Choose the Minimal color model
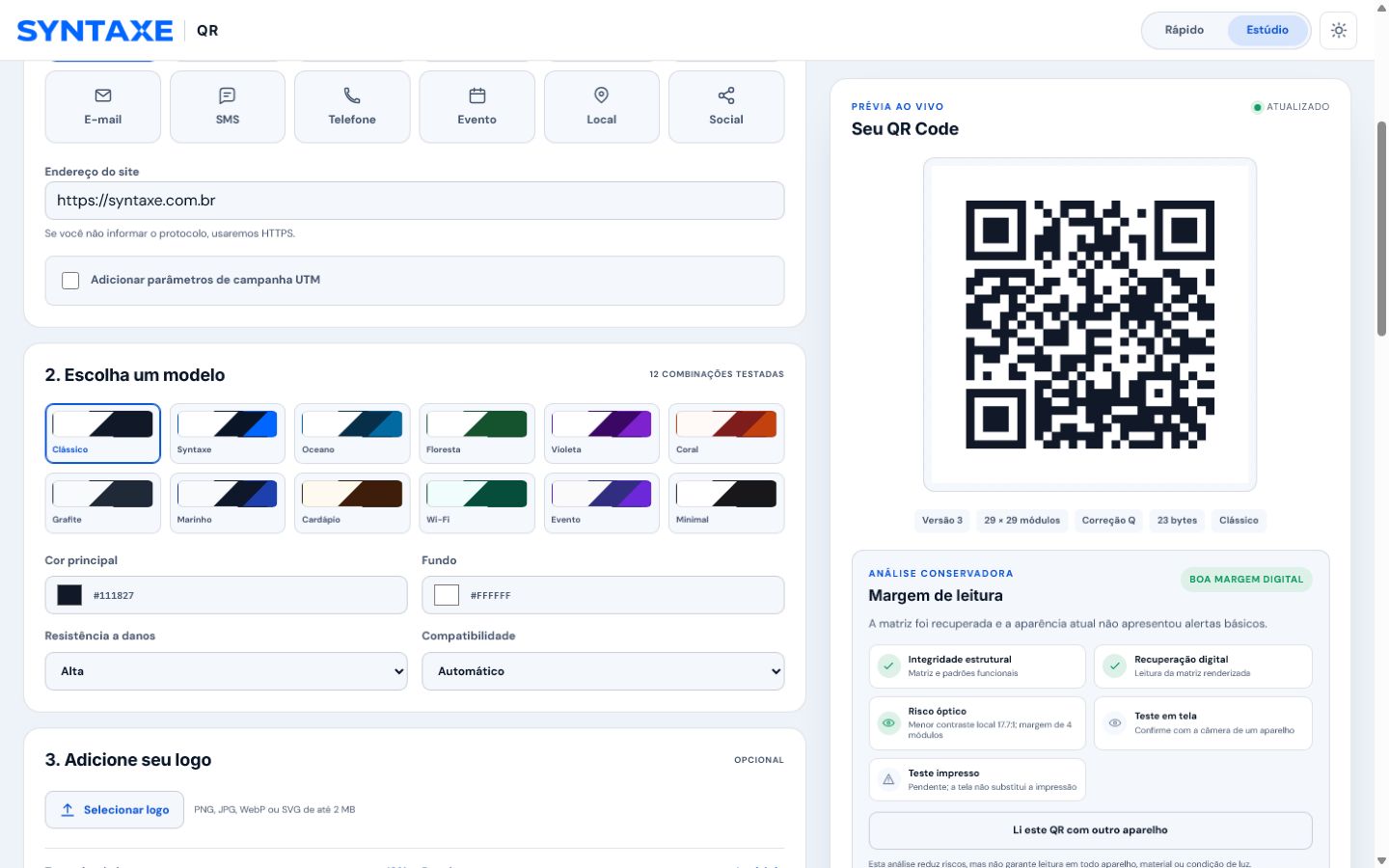The height and width of the screenshot is (868, 1389). (x=726, y=503)
